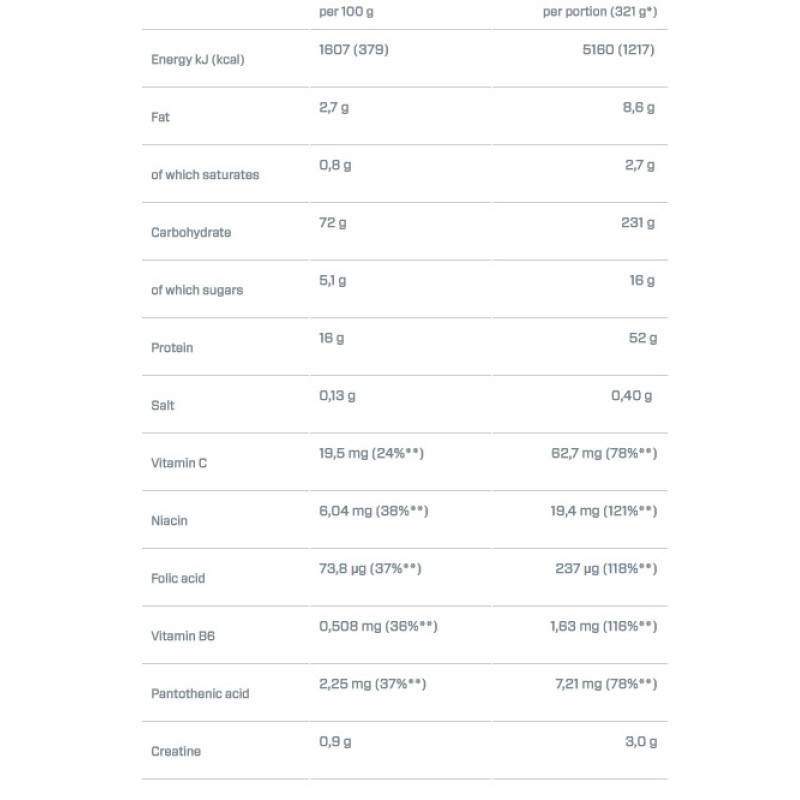Select the 'Creatine' row label

[176, 752]
